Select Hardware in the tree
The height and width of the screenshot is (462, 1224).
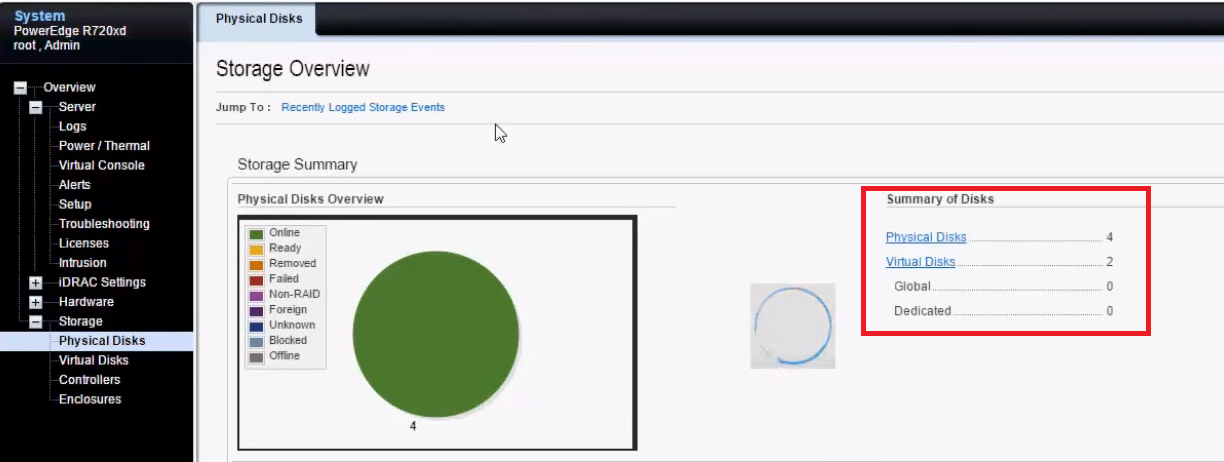coord(86,302)
